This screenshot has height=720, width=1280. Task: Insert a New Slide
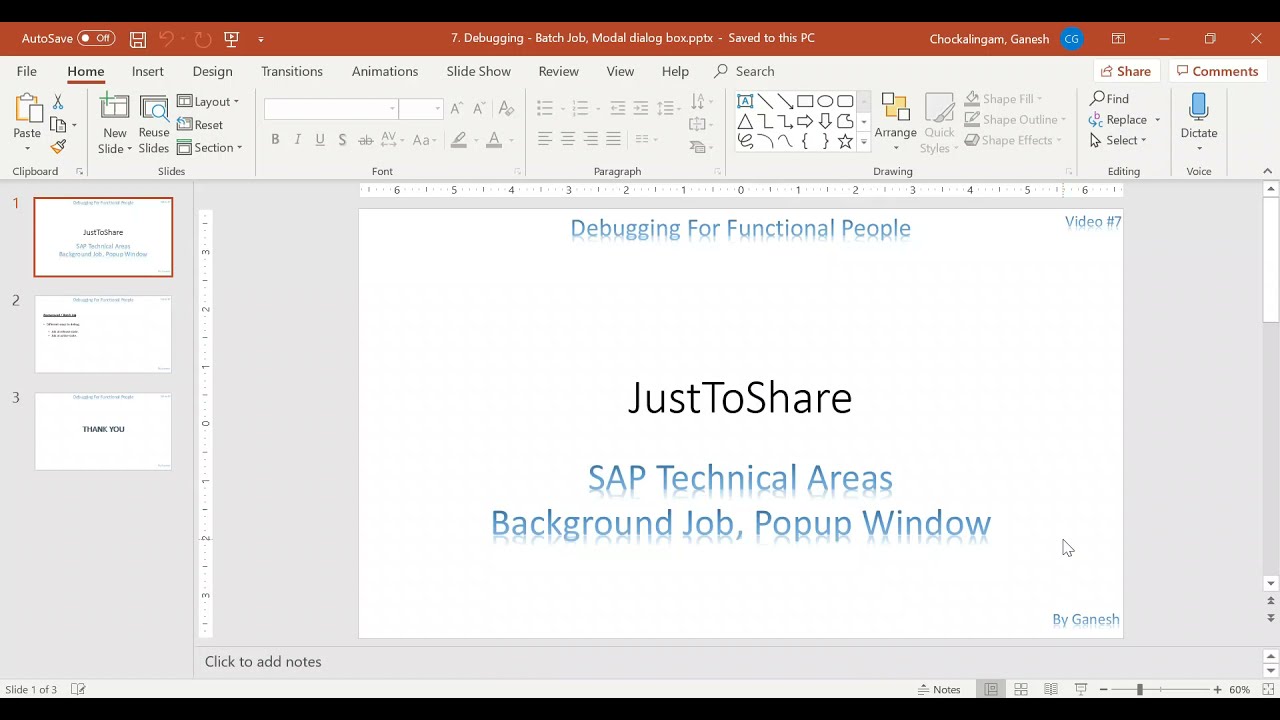(x=115, y=125)
